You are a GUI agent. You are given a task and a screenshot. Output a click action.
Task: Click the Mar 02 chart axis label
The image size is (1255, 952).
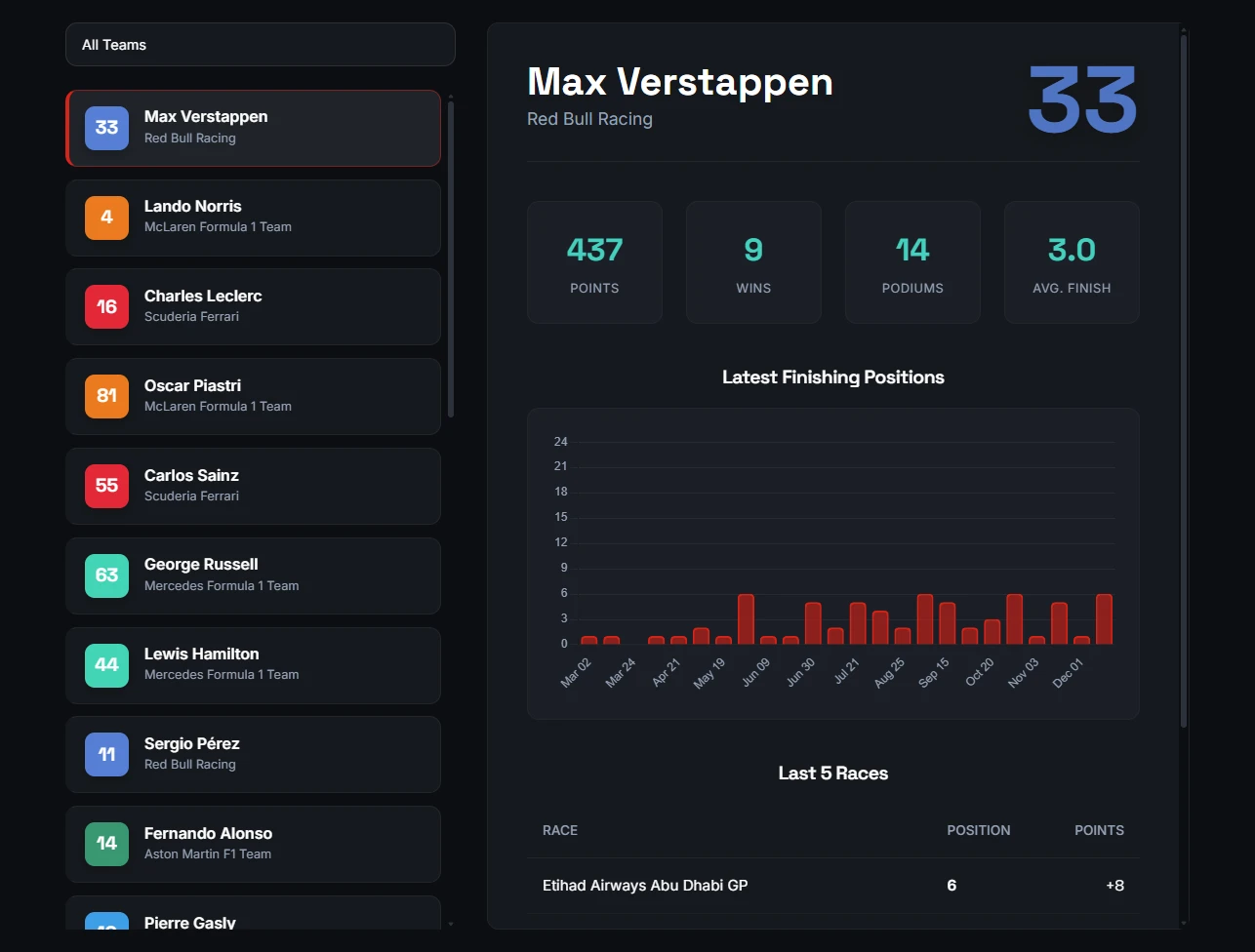pos(576,673)
